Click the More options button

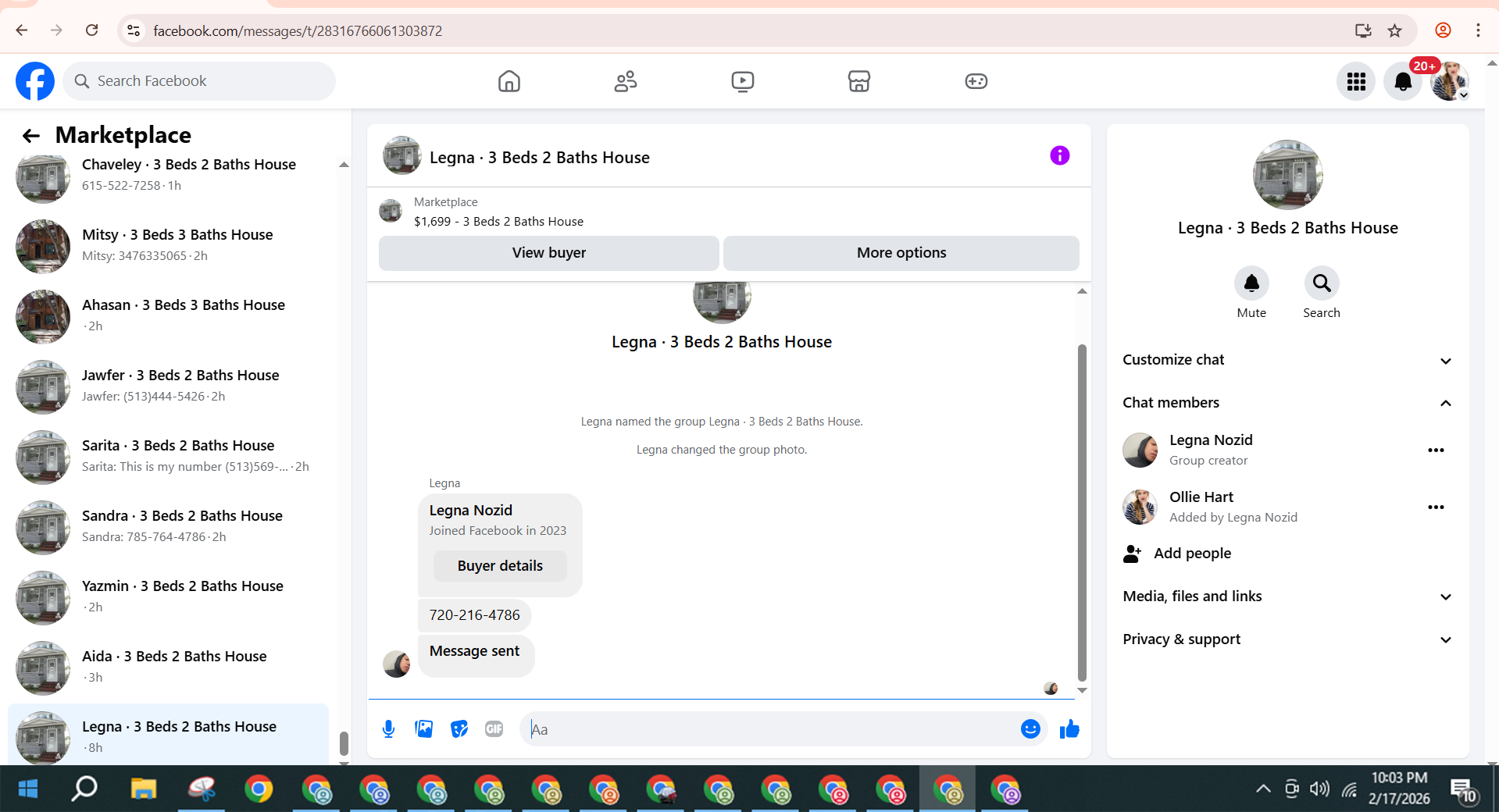[901, 253]
